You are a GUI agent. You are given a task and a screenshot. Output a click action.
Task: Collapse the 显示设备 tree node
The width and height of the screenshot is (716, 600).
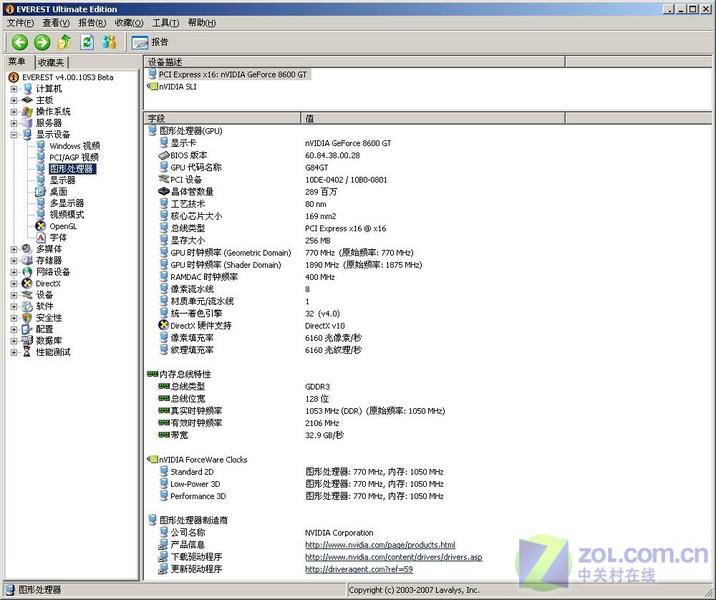click(14, 134)
